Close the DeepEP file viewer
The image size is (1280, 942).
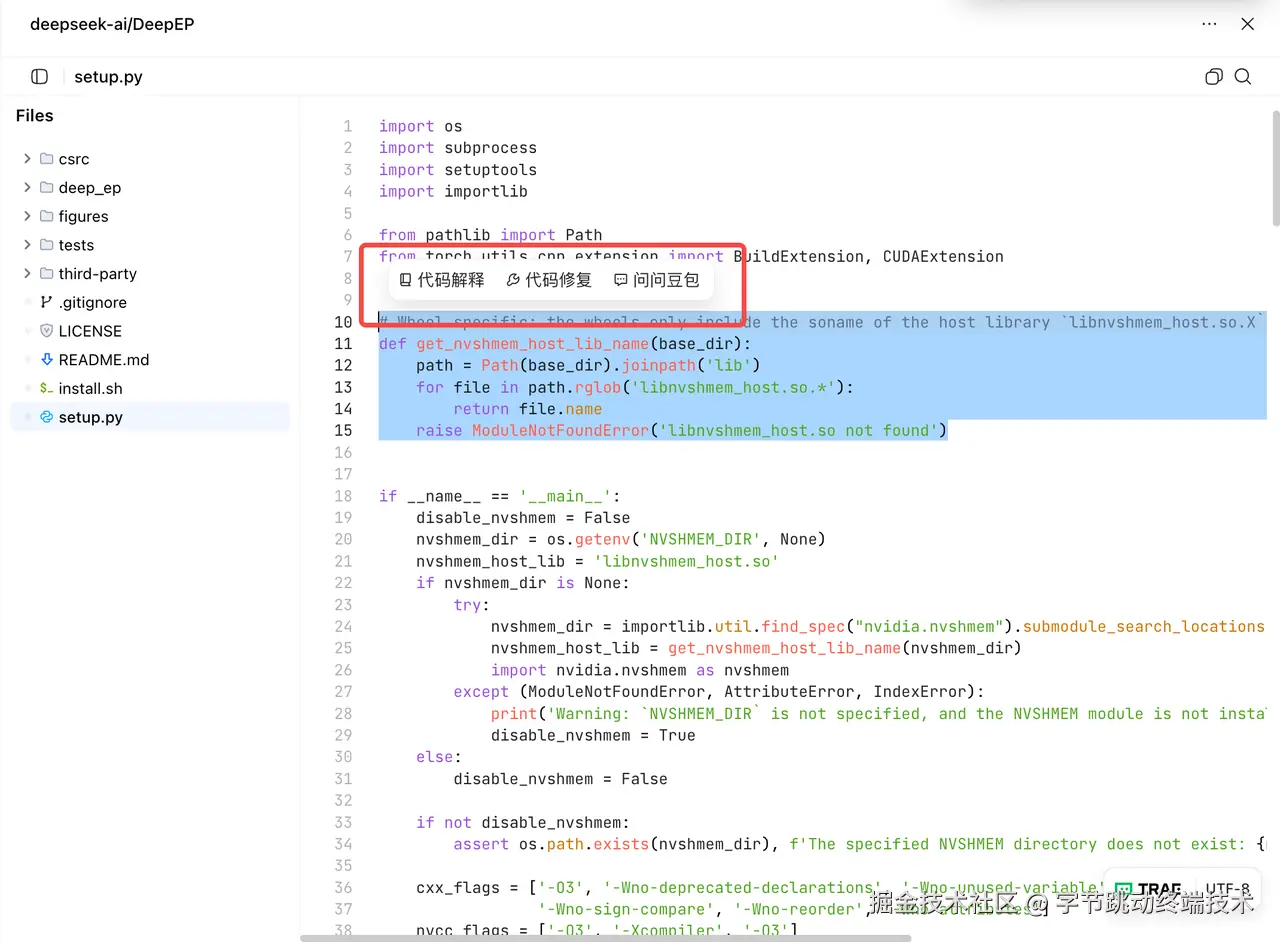coord(1247,24)
